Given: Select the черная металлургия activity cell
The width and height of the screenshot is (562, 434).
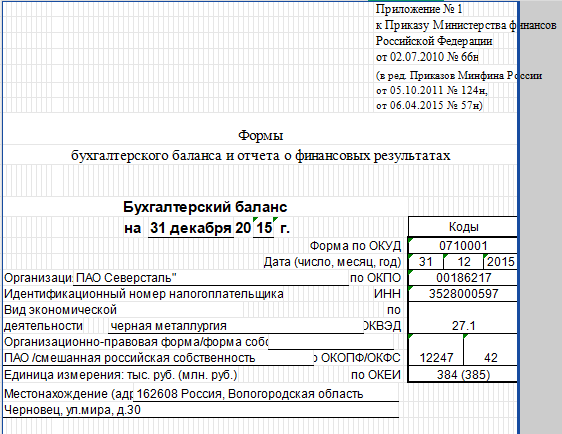Looking at the screenshot, I should point(236,326).
